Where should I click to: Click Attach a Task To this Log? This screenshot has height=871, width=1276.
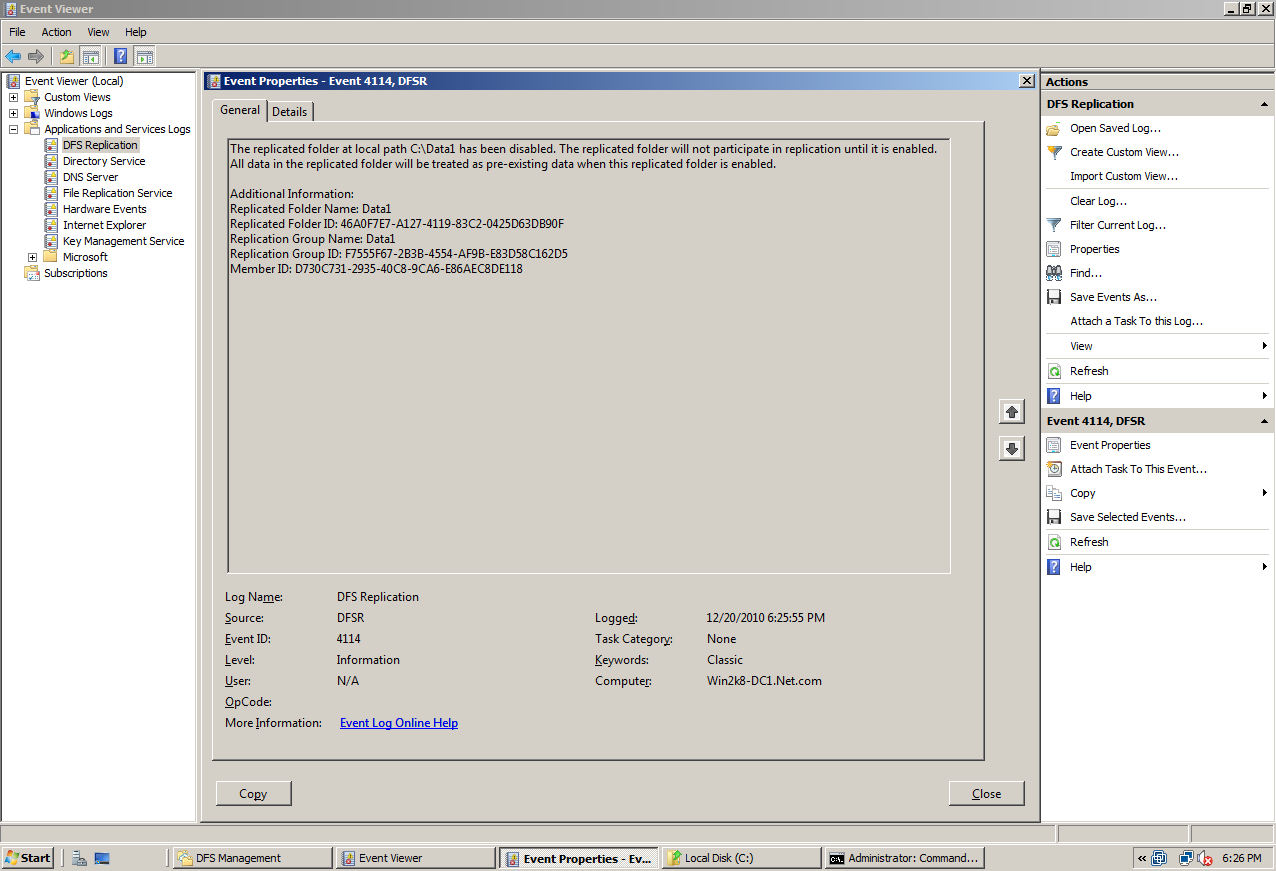click(x=1136, y=321)
